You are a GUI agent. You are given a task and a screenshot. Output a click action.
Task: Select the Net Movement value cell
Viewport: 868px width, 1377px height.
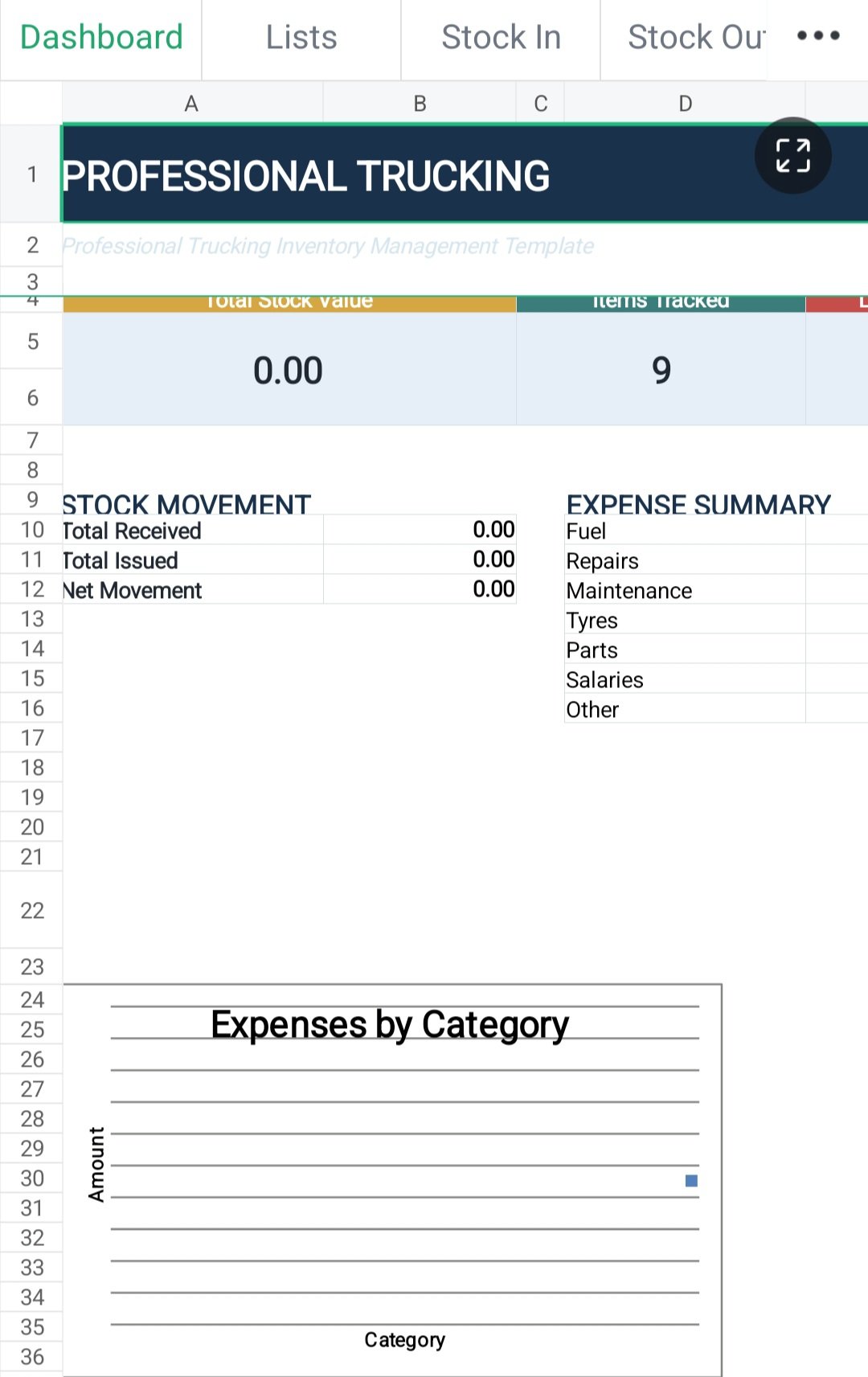tap(420, 589)
